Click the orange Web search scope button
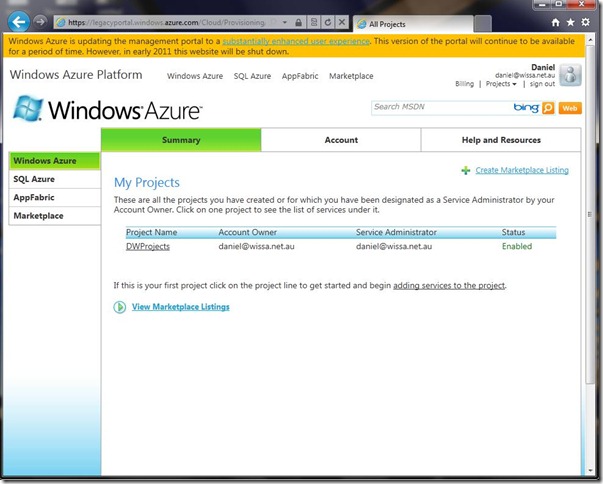 [570, 108]
